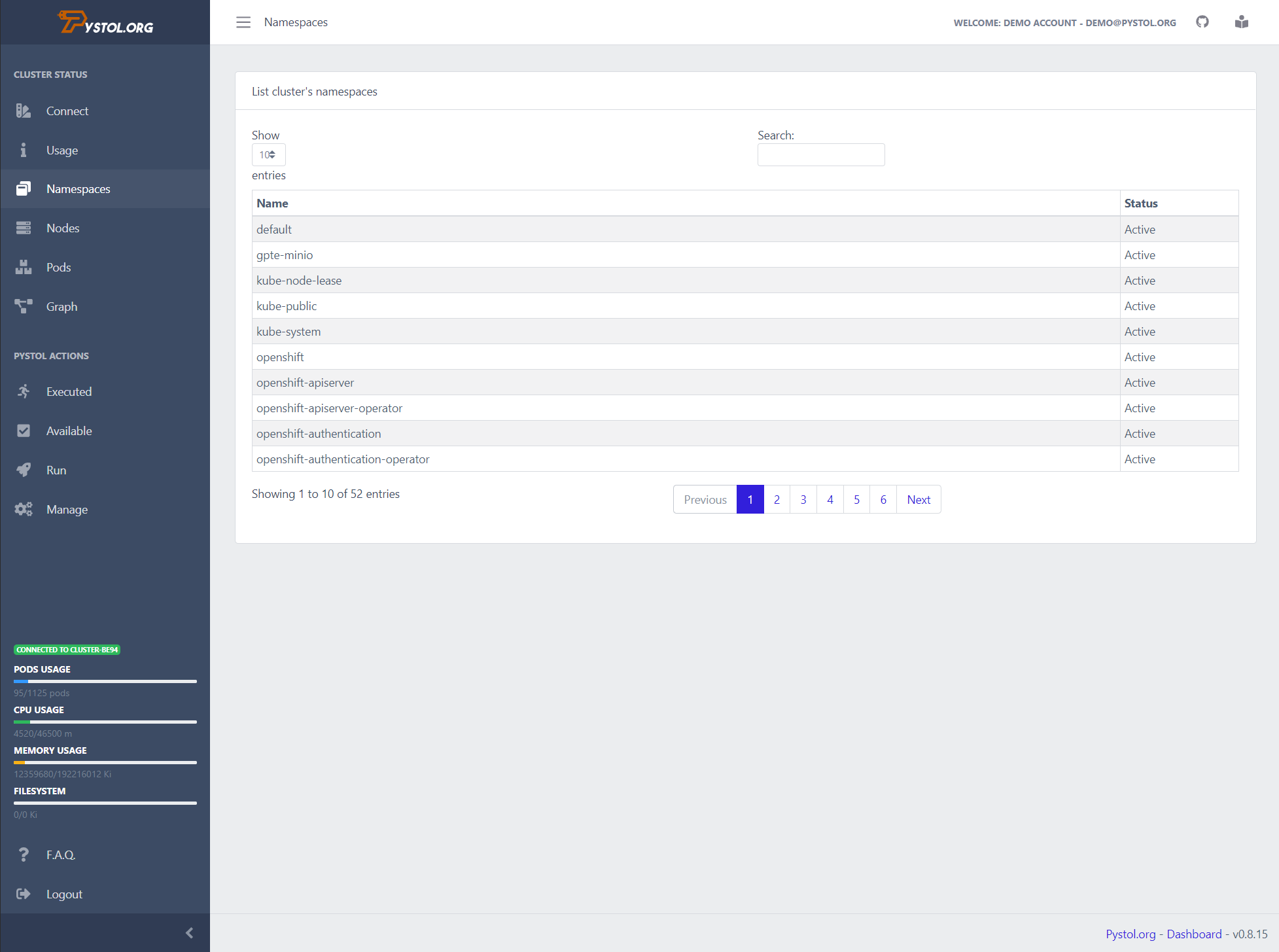Click the Pods Usage progress bar
1279x952 pixels.
point(105,681)
